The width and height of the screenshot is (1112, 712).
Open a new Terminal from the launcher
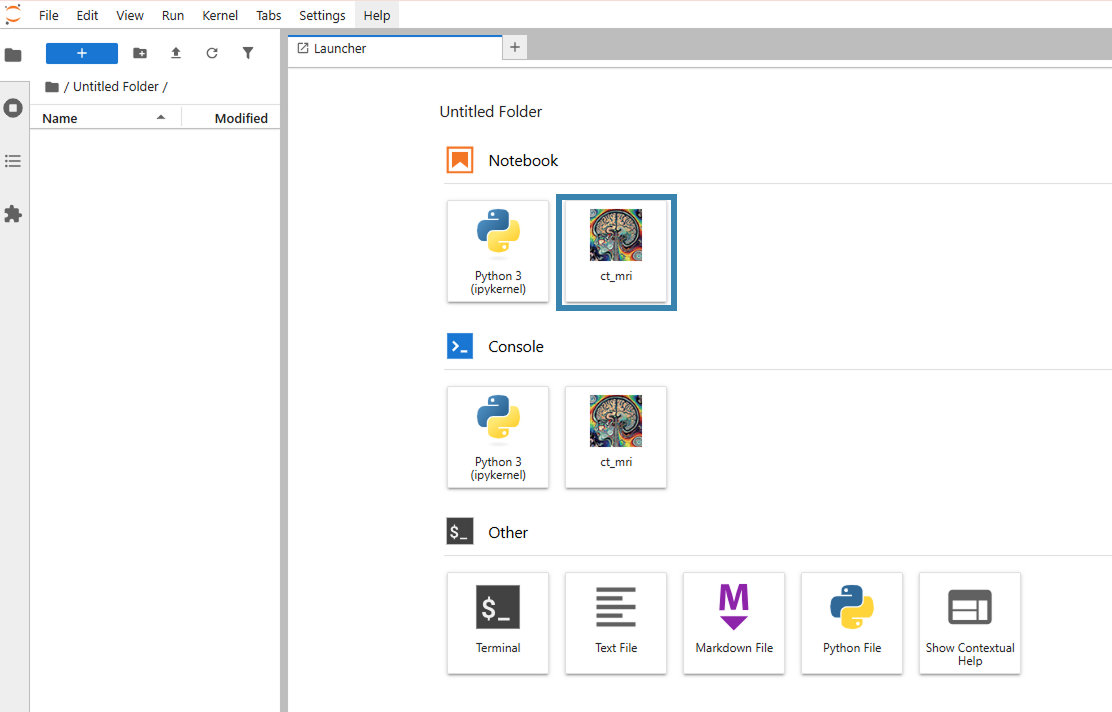[x=498, y=623]
